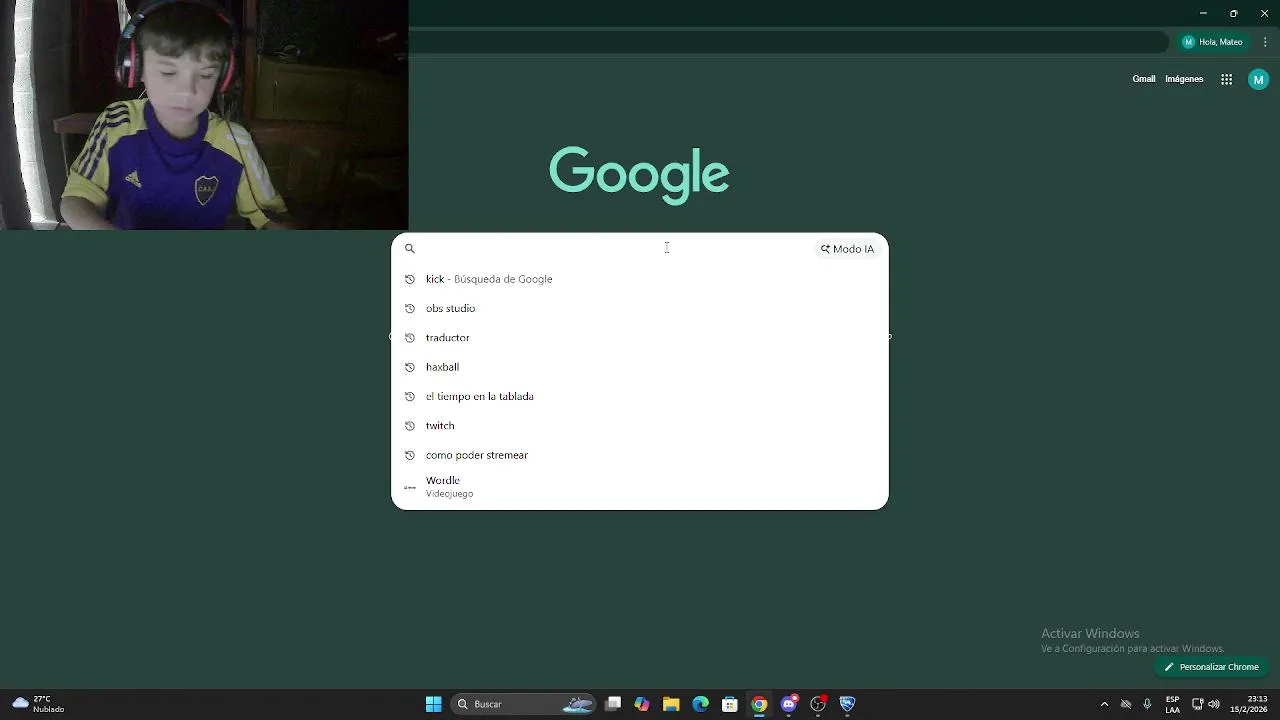The width and height of the screenshot is (1280, 720).
Task: Click the microphone tray icon
Action: click(1147, 704)
